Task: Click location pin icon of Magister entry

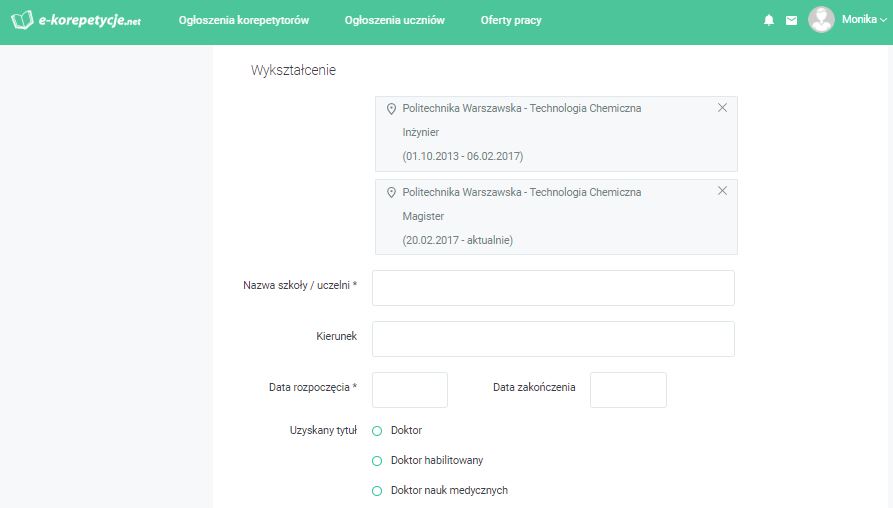Action: coord(391,192)
